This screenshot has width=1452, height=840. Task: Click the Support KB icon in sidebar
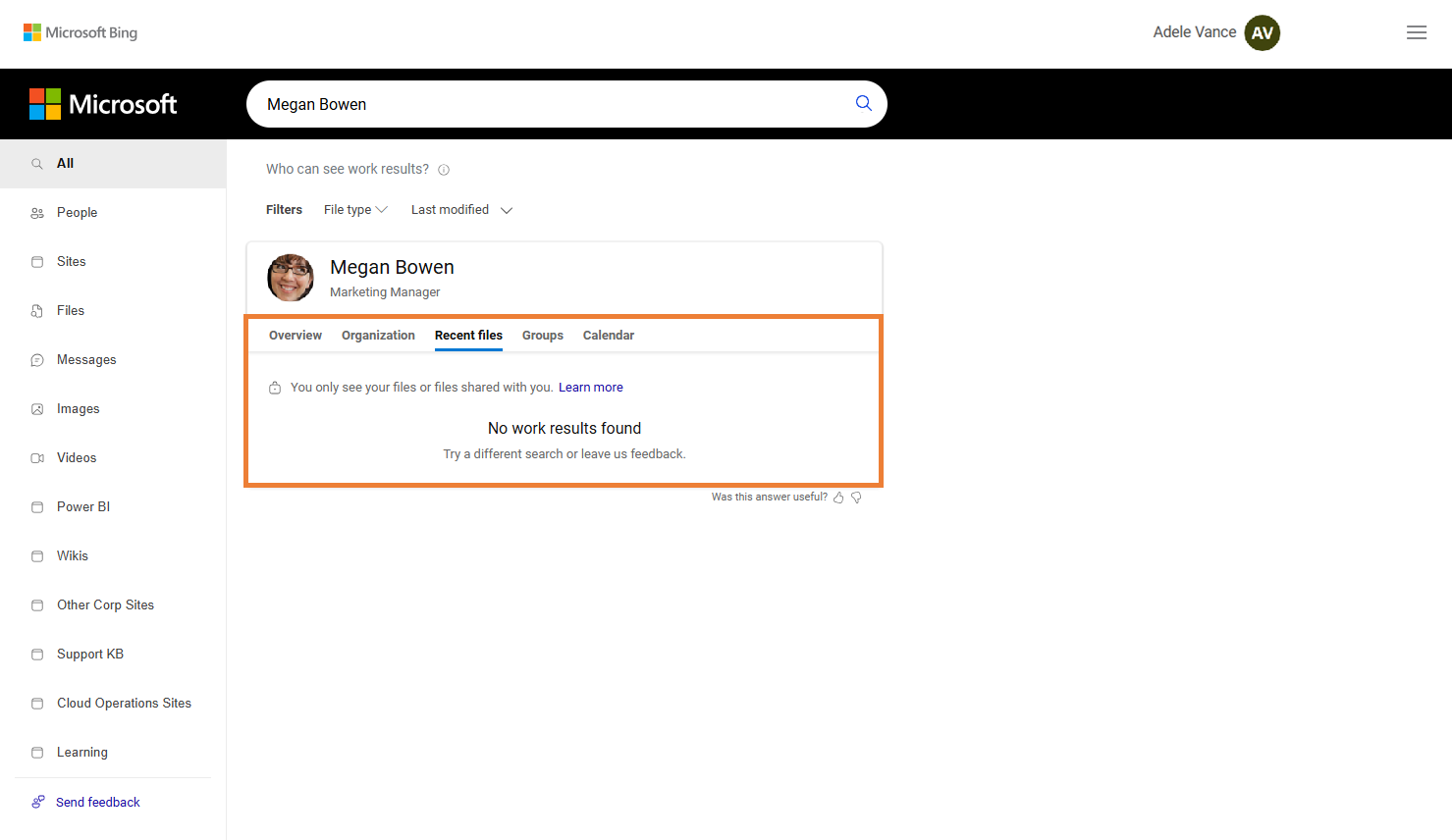pos(37,655)
